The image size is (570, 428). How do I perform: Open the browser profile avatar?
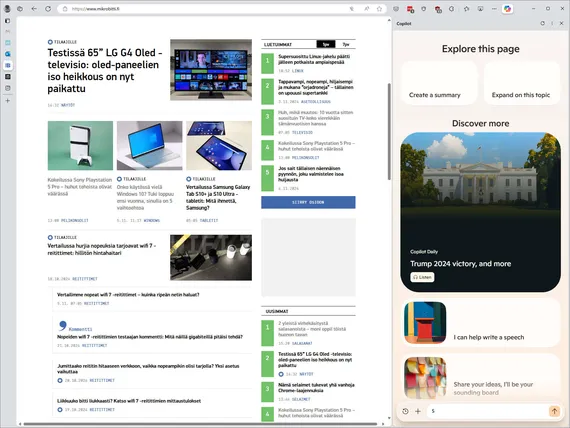click(7, 8)
